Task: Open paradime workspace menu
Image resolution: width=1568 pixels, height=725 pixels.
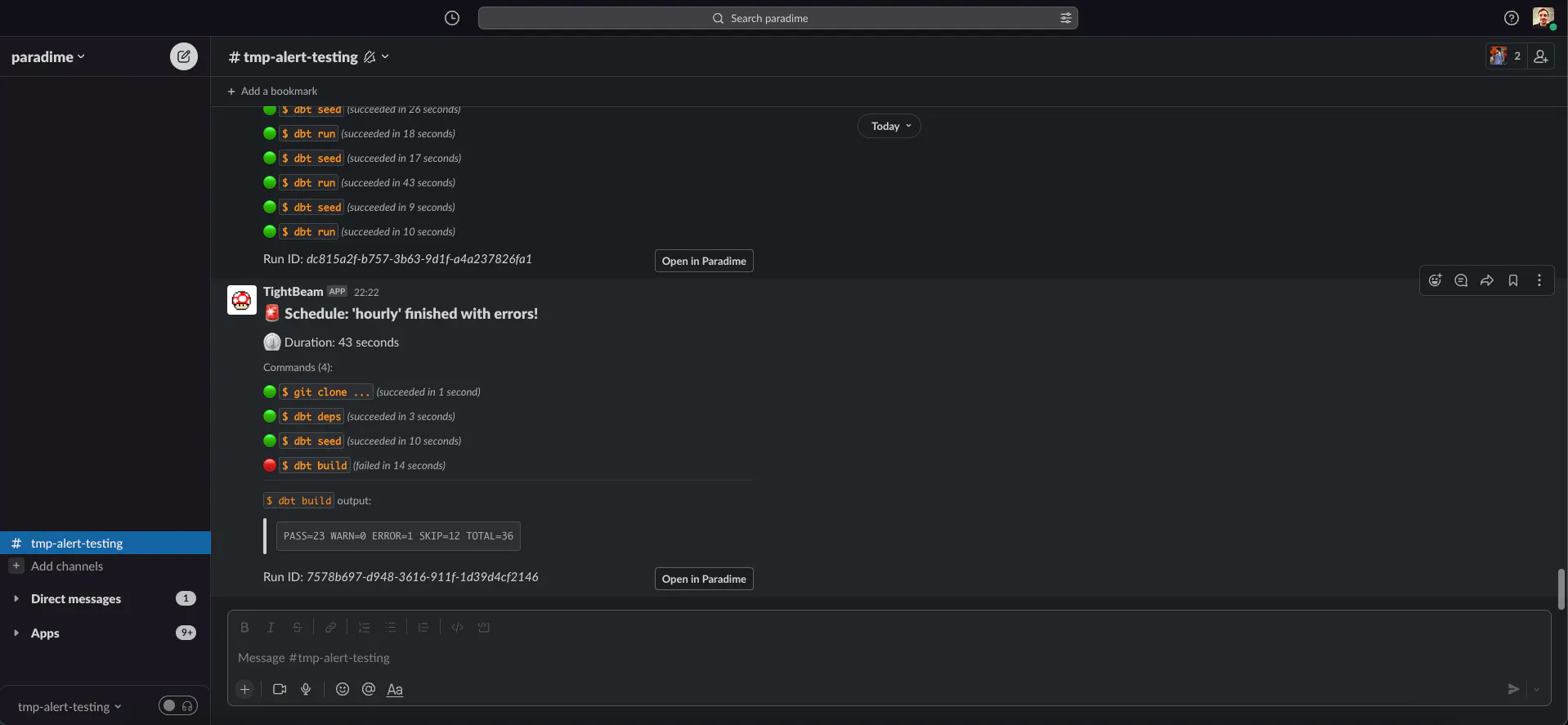Action: pyautogui.click(x=47, y=56)
